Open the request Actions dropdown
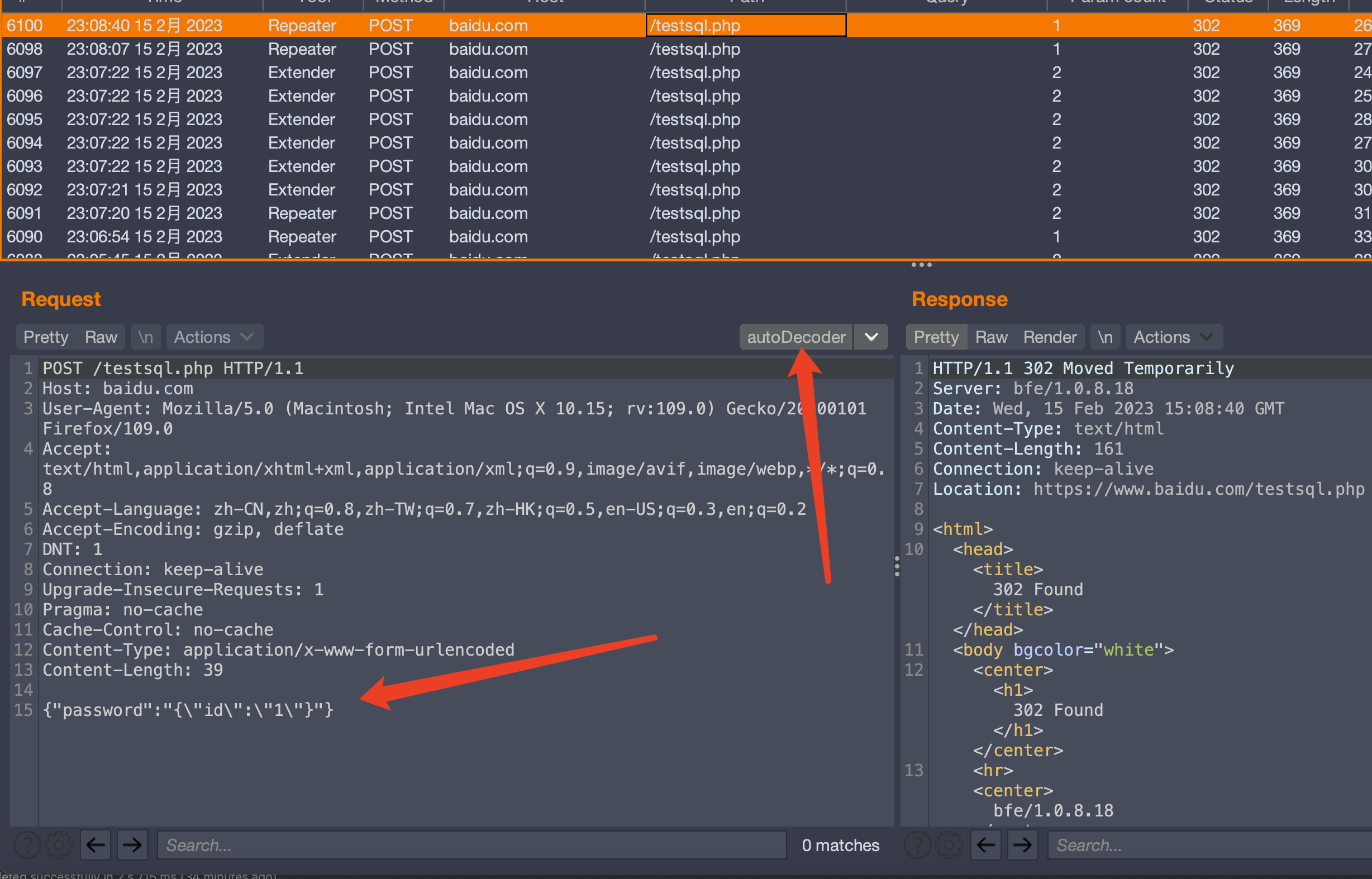Screen dimensions: 1372x879 (x=214, y=337)
